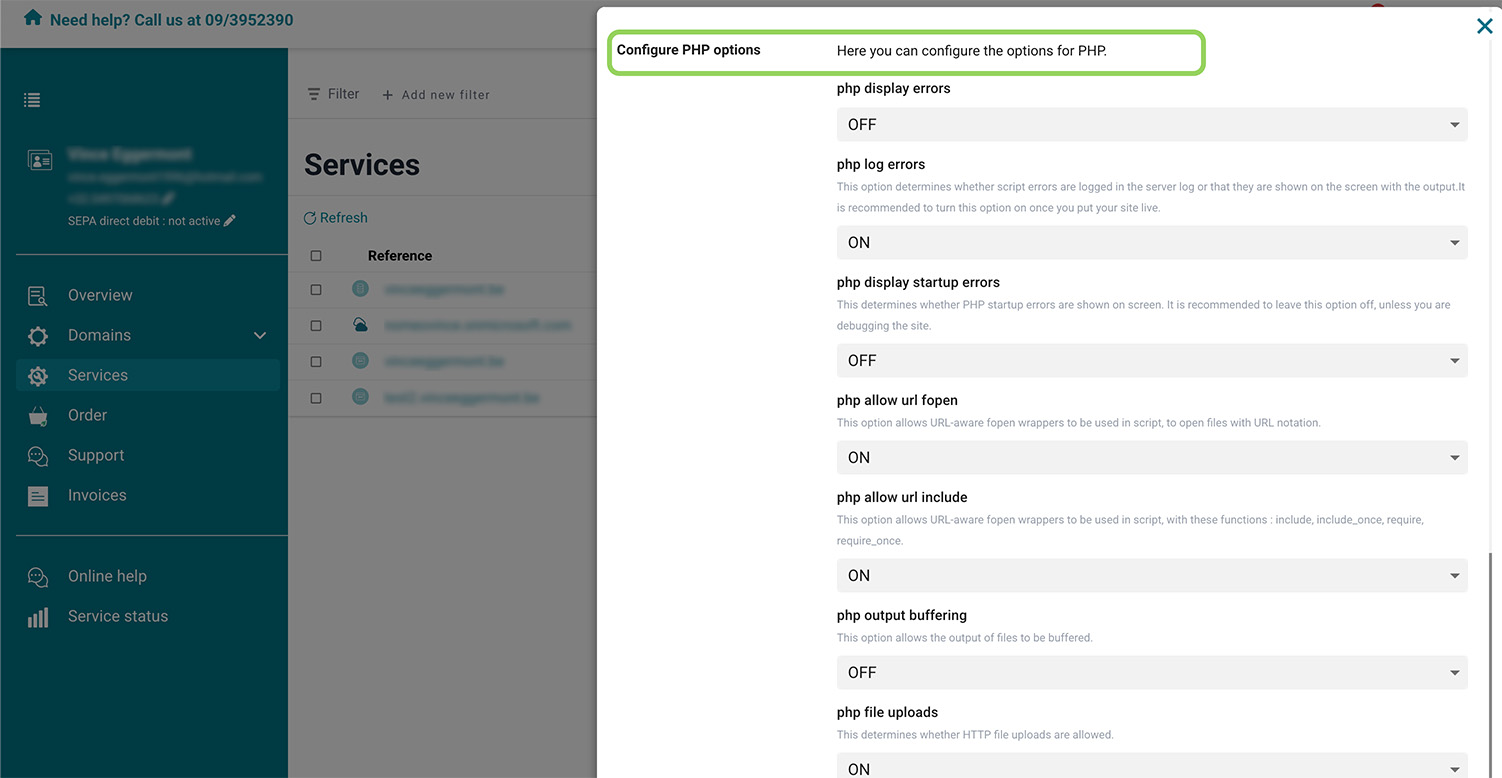This screenshot has width=1502, height=778.
Task: Click the Need help phone number text
Action: 172,20
